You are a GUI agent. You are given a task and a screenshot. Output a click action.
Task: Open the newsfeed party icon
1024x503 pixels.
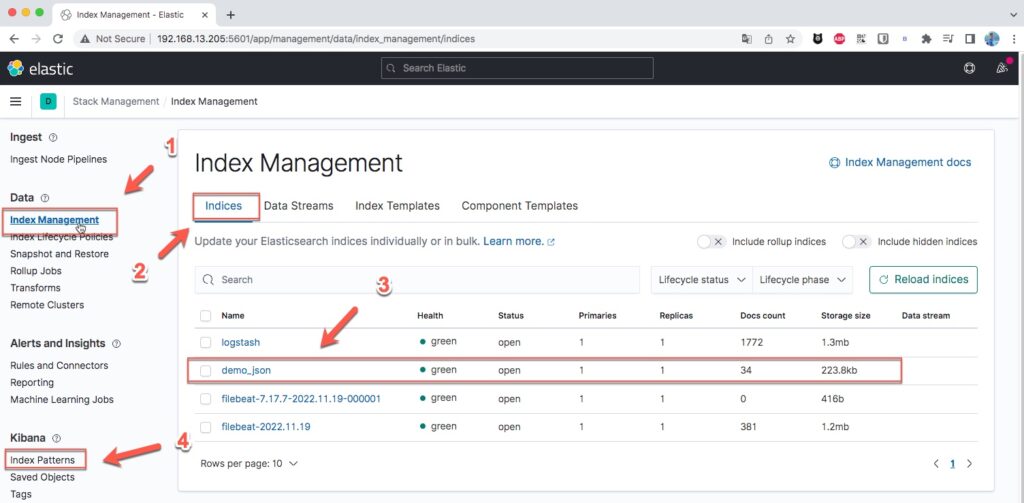point(1002,68)
